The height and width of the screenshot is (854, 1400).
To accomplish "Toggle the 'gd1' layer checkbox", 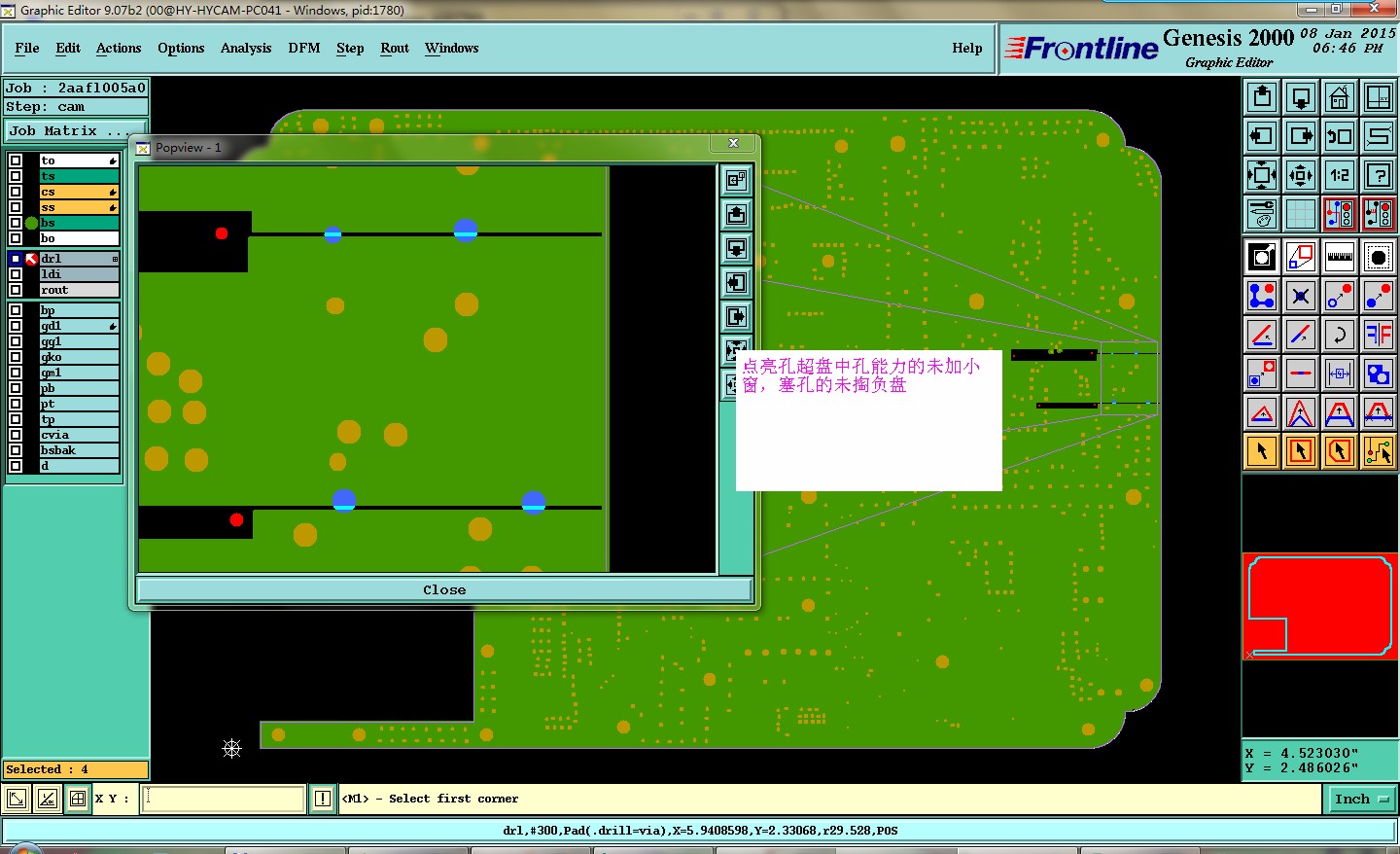I will click(16, 326).
